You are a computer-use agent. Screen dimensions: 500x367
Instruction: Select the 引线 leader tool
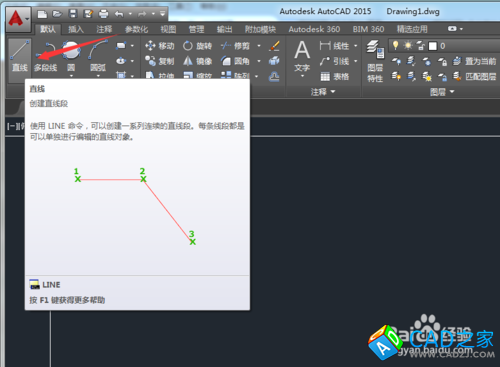click(334, 61)
